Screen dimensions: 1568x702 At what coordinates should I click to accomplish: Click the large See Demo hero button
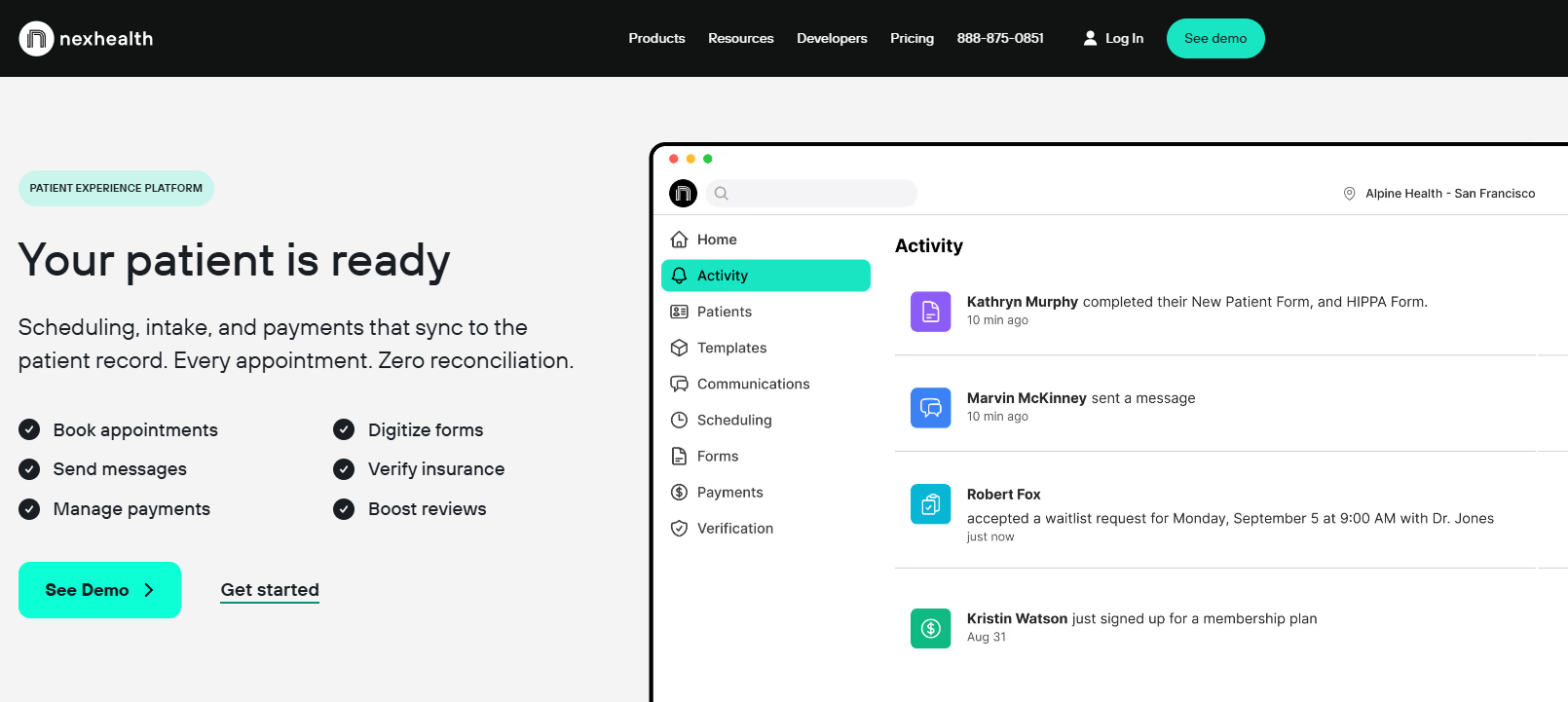coord(99,590)
